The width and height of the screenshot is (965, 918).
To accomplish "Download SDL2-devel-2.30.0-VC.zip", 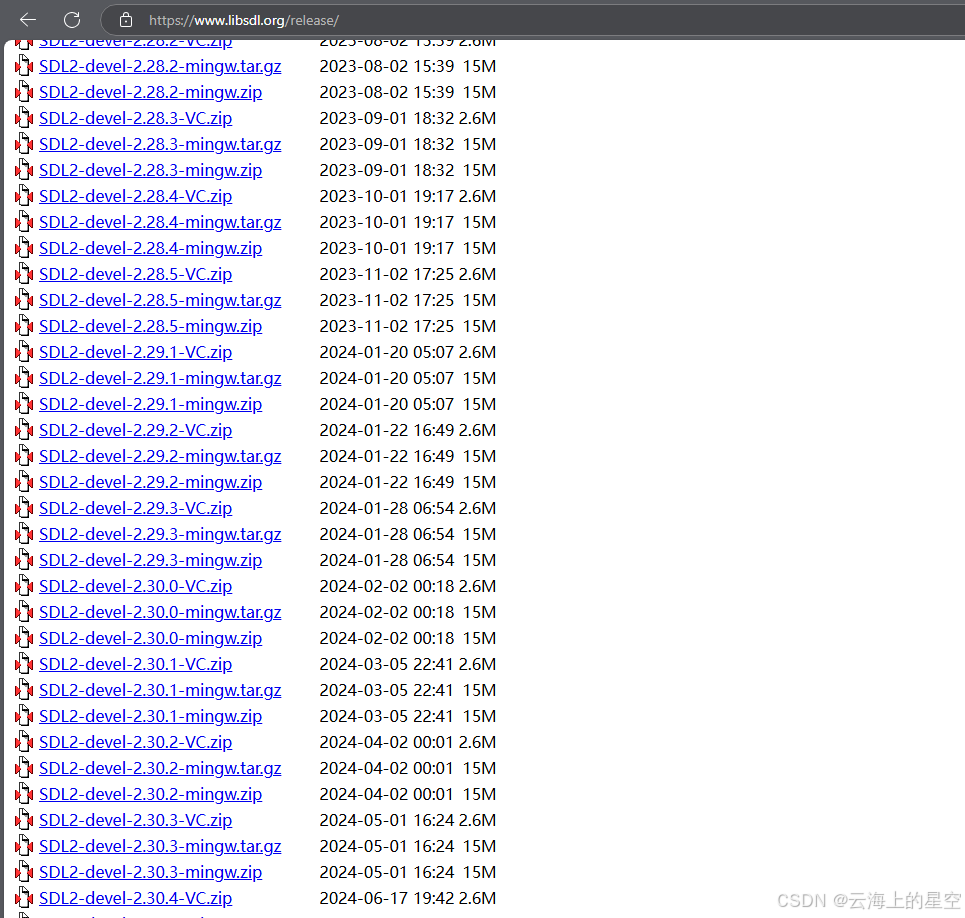I will point(135,586).
